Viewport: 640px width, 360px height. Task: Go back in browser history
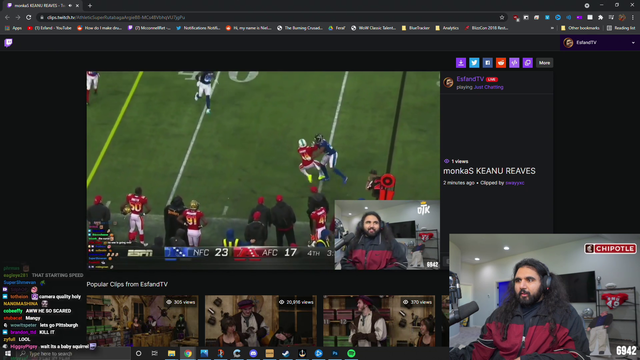tap(7, 17)
